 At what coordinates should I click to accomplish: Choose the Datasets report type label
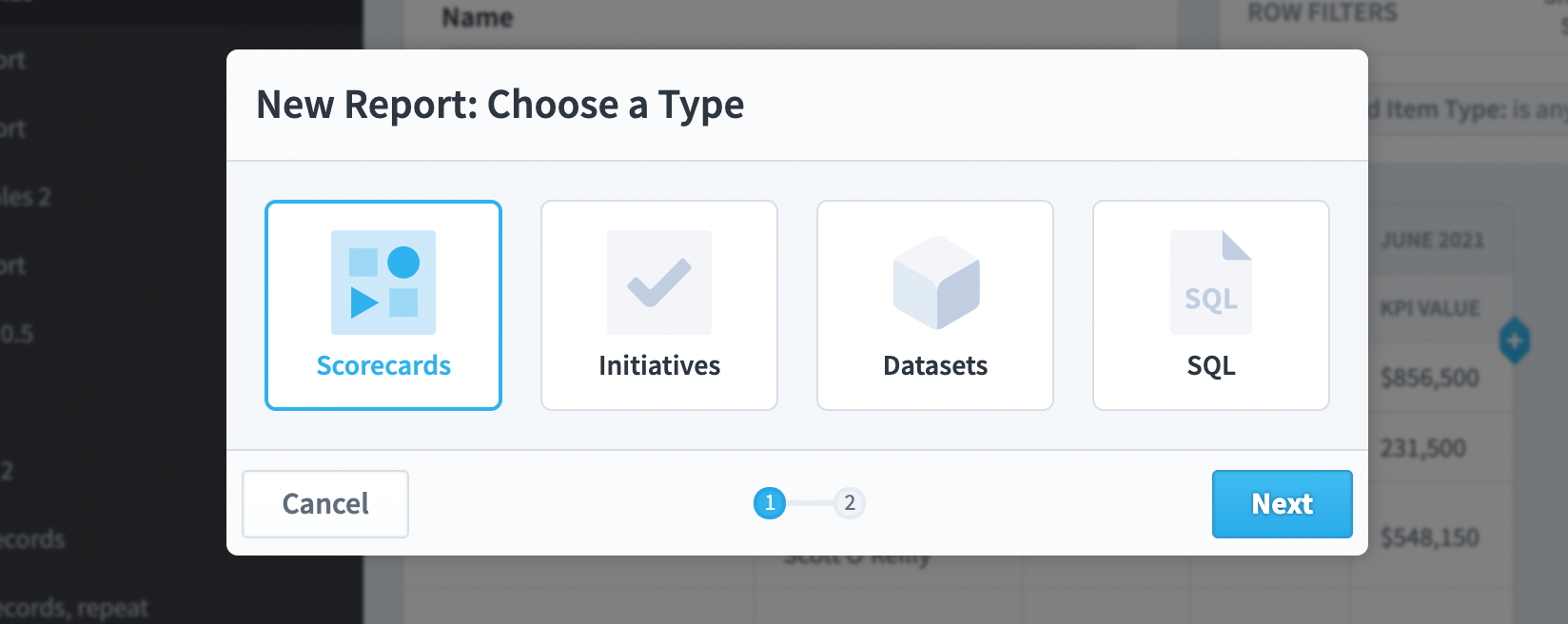click(935, 366)
